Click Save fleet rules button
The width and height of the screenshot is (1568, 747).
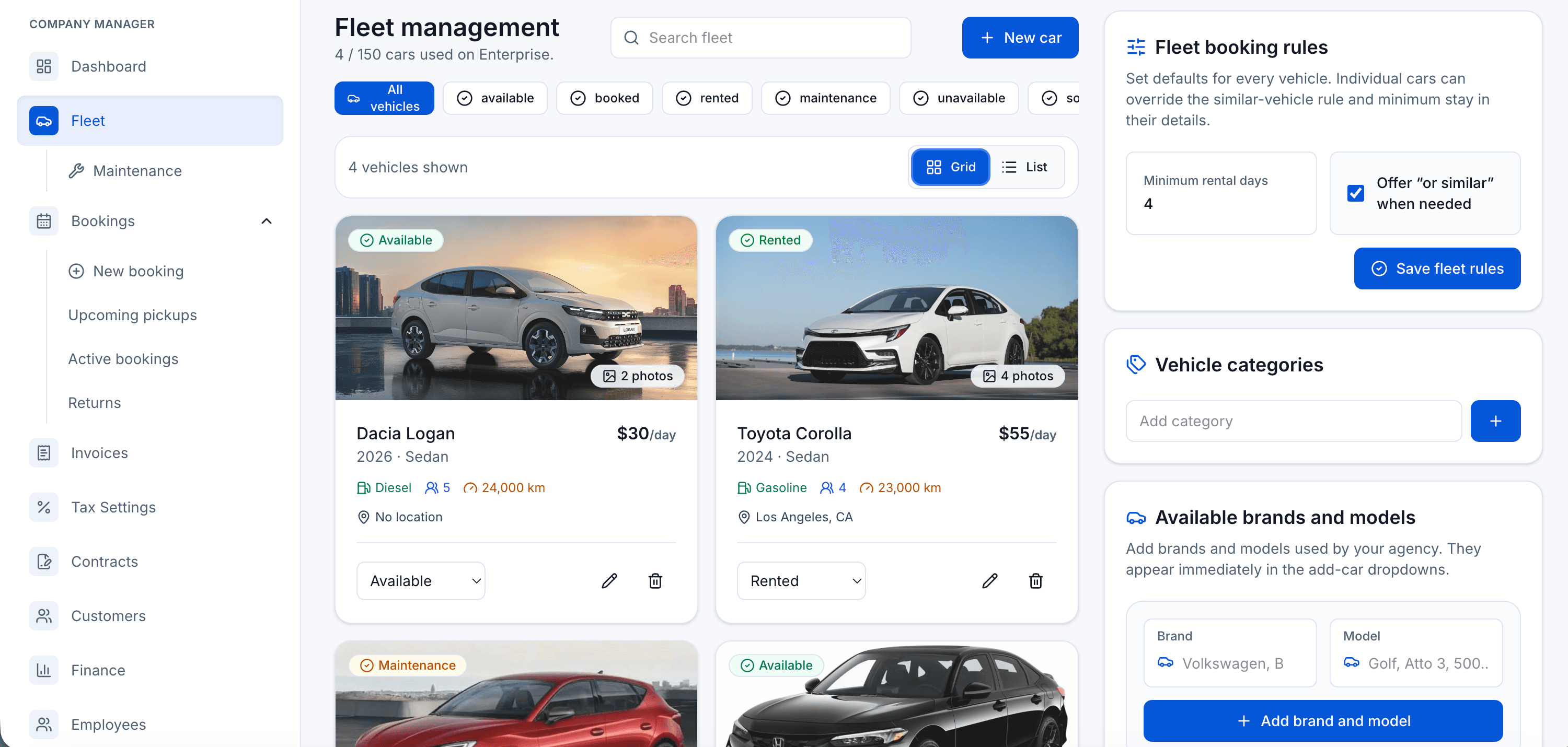(1437, 269)
